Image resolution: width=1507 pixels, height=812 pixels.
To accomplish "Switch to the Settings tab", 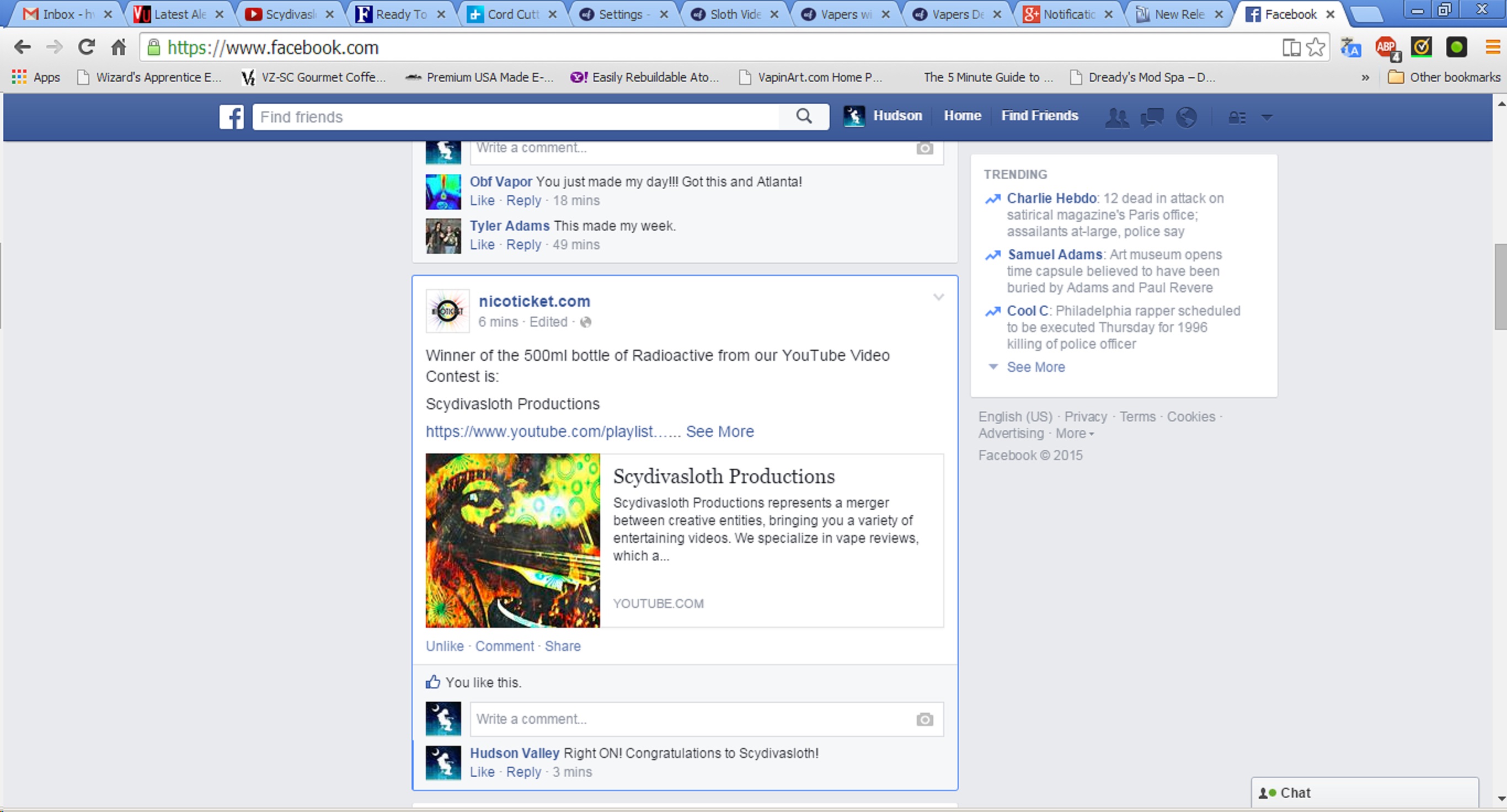I will 623,14.
